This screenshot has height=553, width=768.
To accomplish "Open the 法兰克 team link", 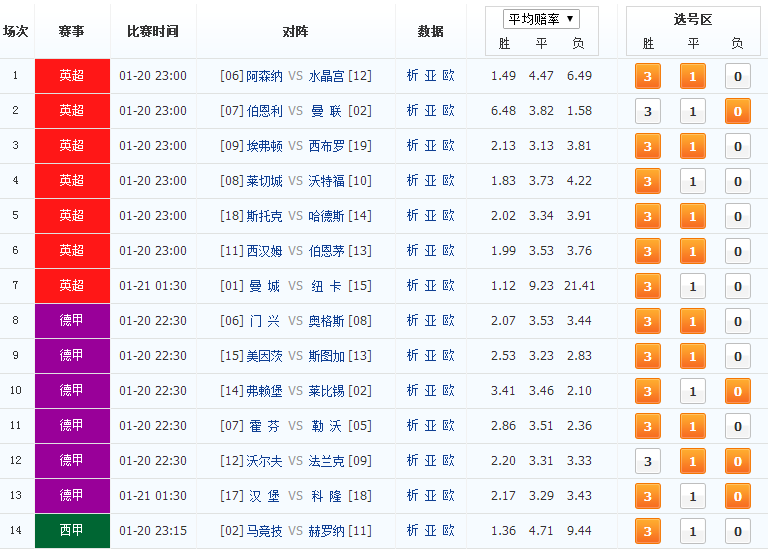I will [327, 461].
